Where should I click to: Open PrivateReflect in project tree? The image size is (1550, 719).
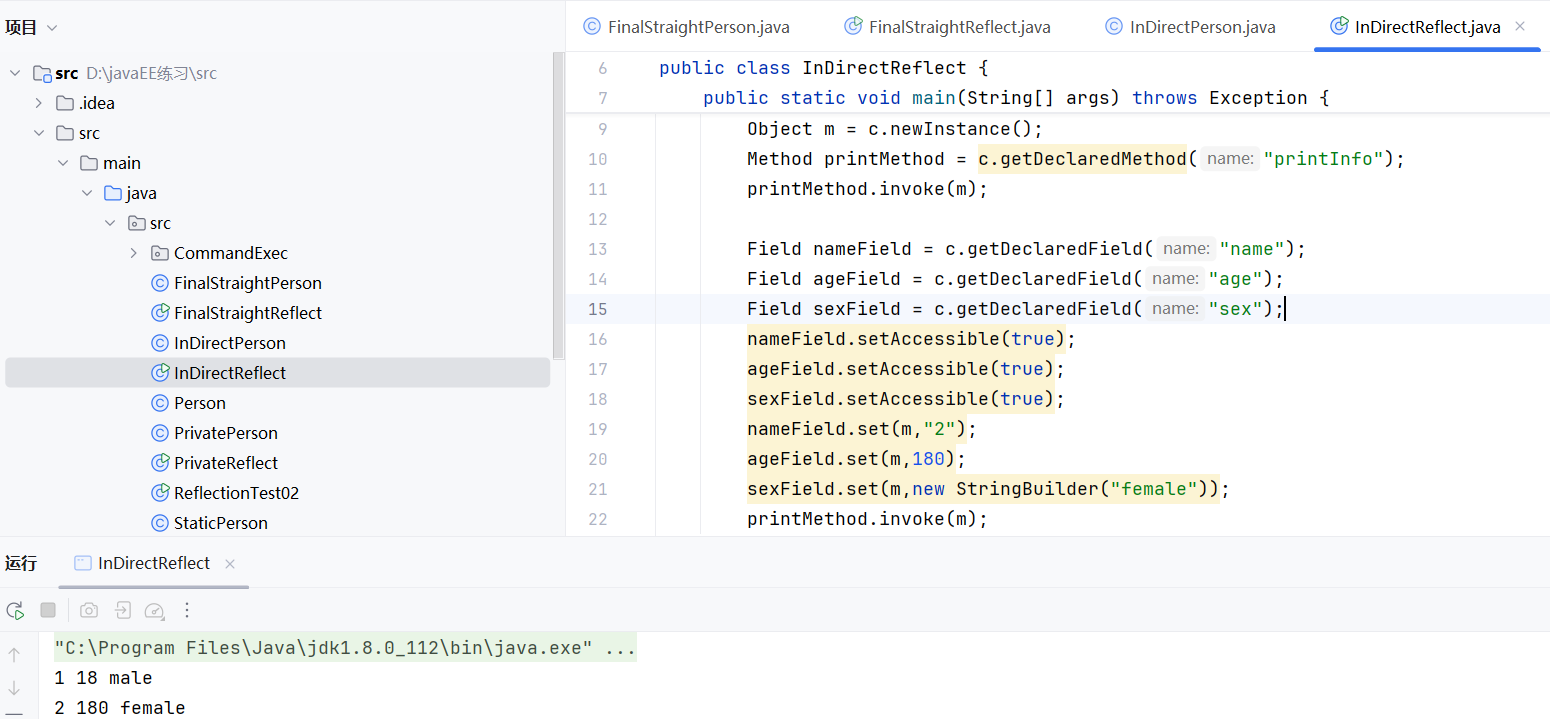tap(226, 463)
